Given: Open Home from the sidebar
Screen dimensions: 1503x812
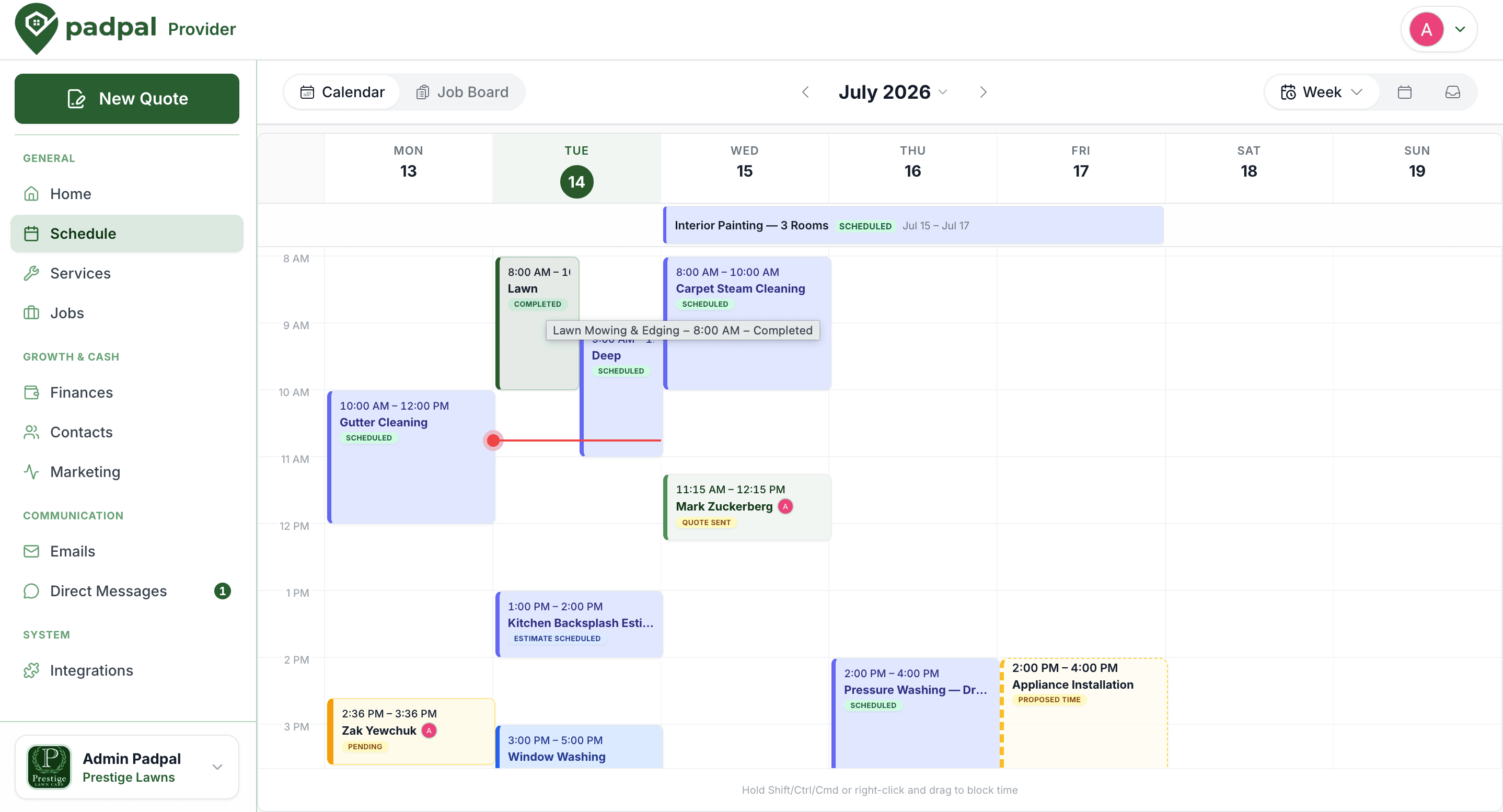Looking at the screenshot, I should coord(126,194).
